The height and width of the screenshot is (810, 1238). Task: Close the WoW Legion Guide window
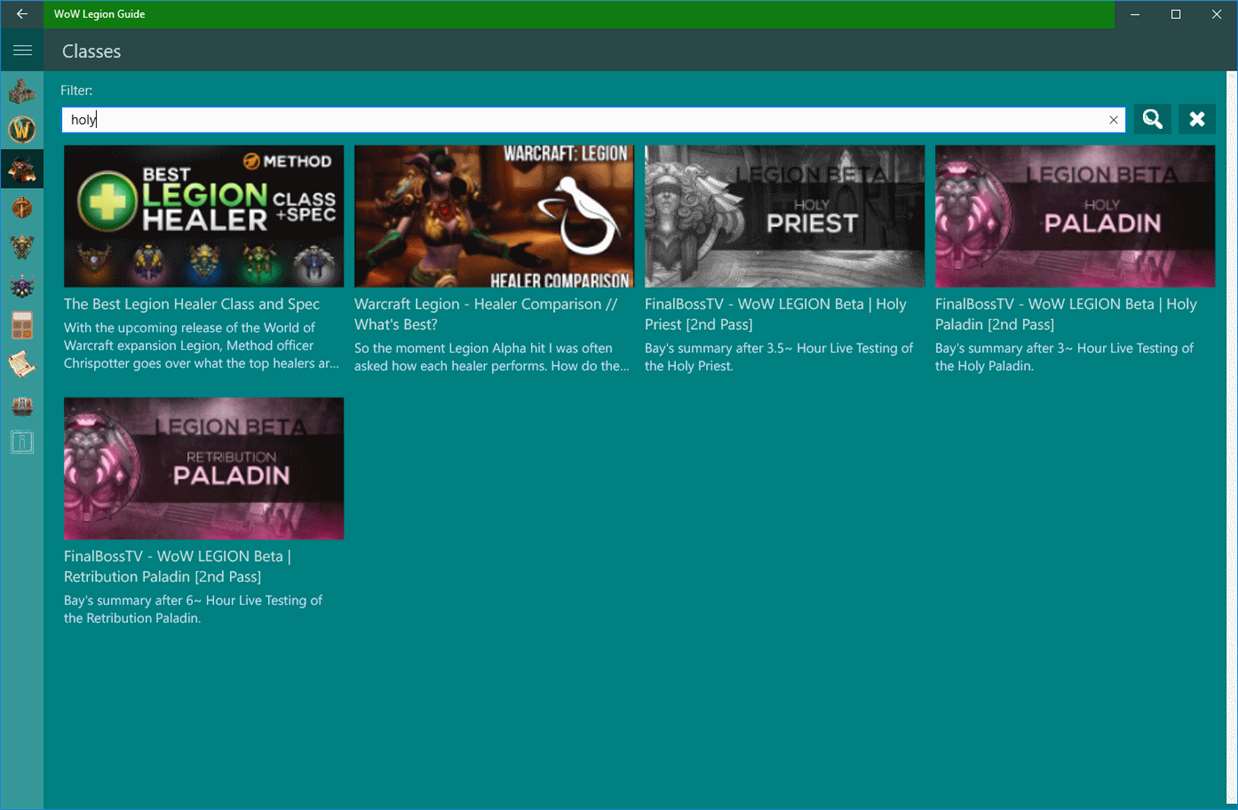[x=1217, y=14]
